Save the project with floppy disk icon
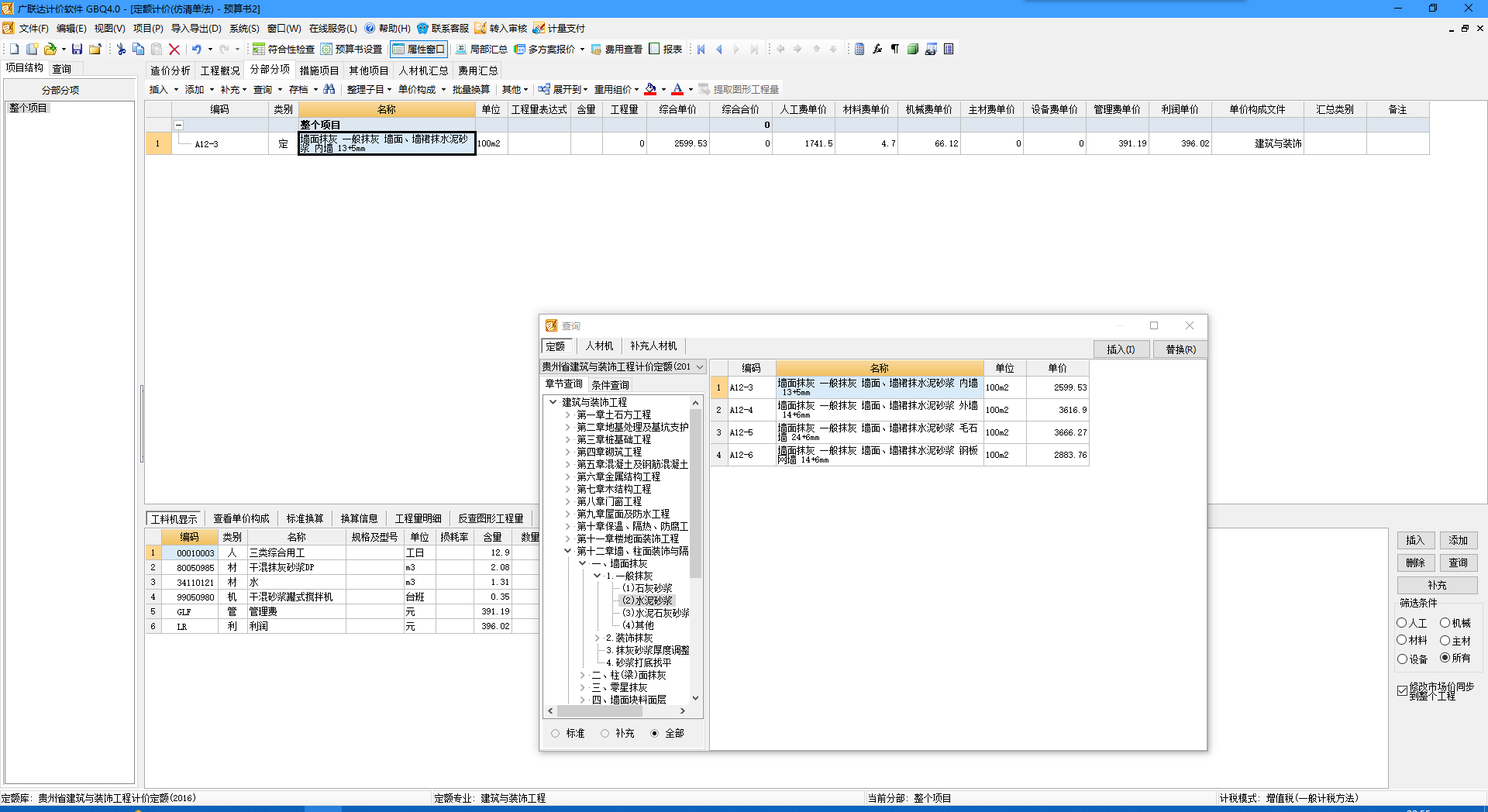Viewport: 1488px width, 812px height. click(x=77, y=50)
